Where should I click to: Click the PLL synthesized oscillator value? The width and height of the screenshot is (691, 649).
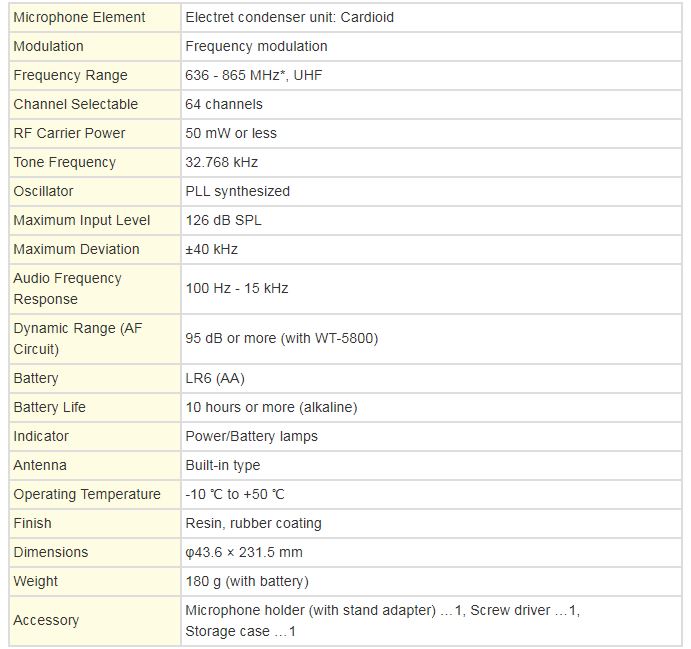(238, 191)
